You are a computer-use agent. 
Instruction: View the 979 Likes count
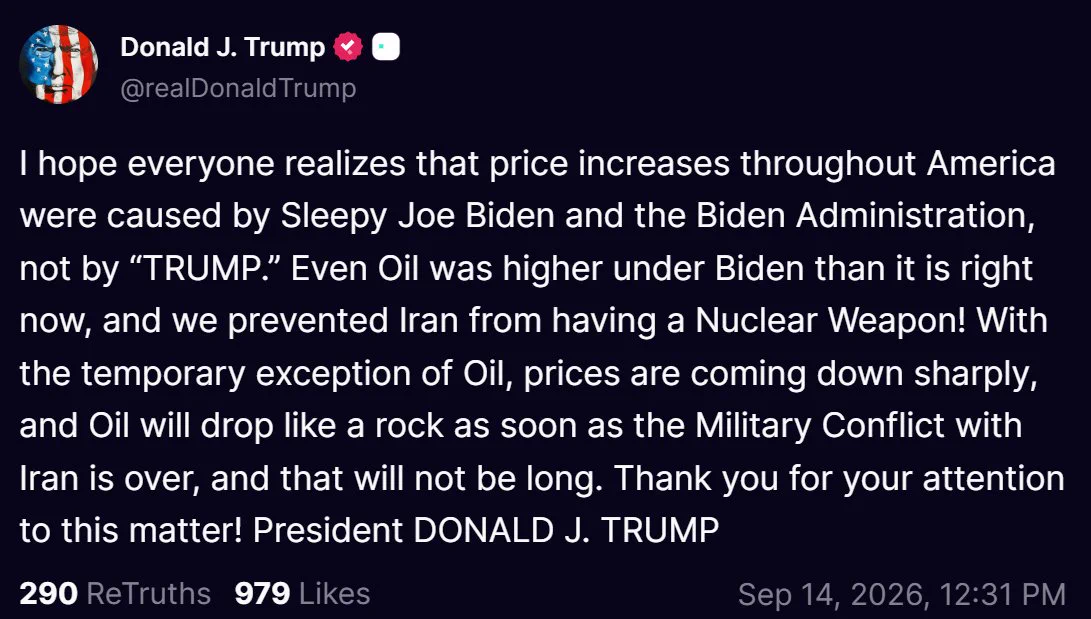click(262, 594)
